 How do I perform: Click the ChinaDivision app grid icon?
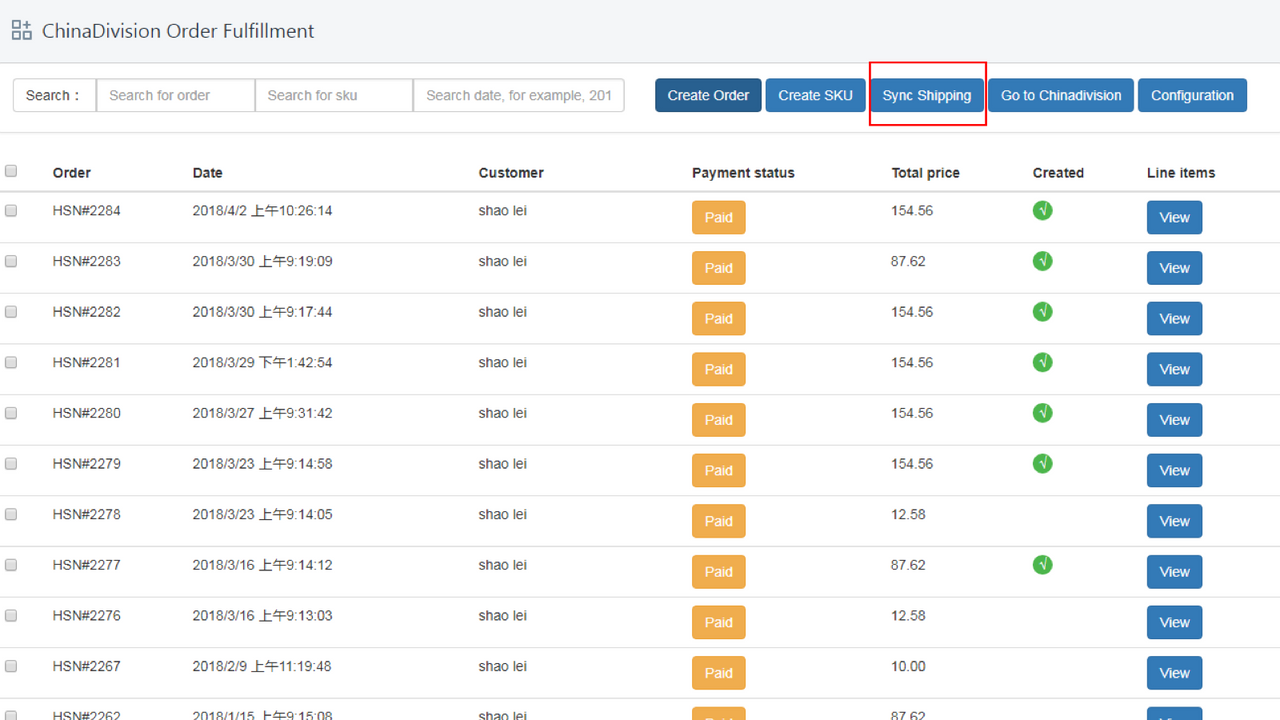click(21, 30)
